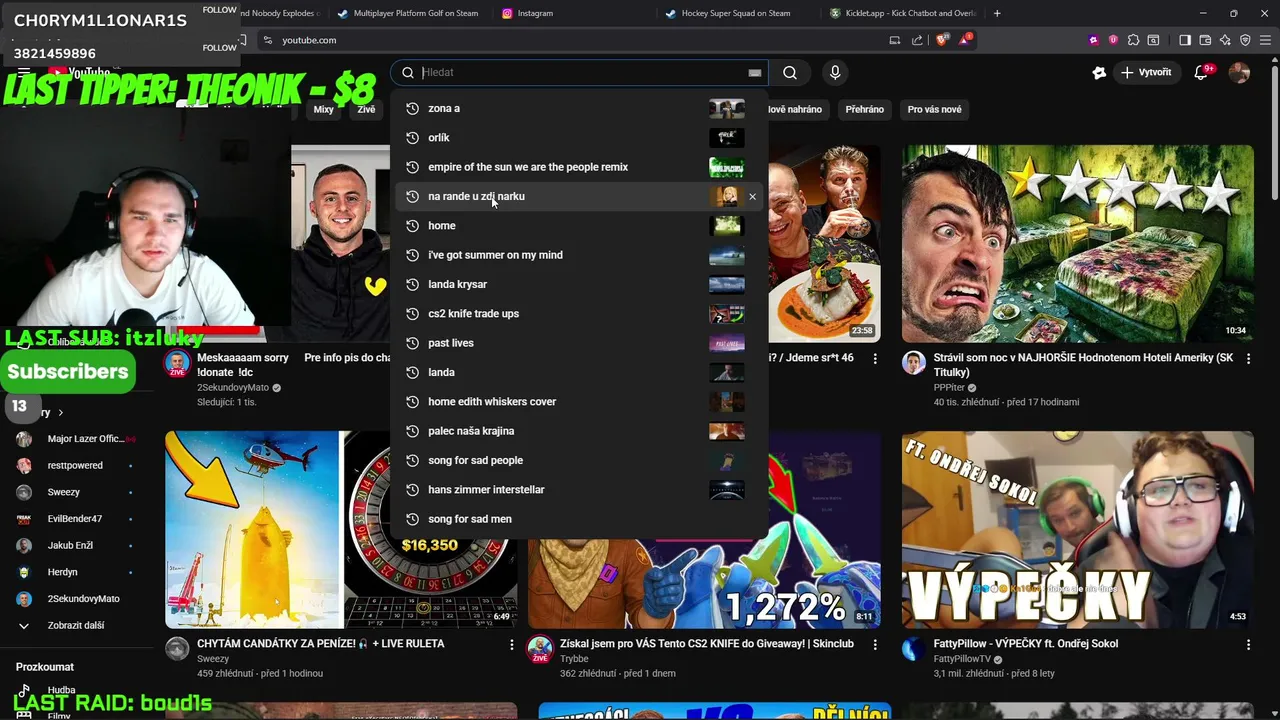Click the YouTube search magnifier button
The image size is (1280, 720).
point(790,72)
